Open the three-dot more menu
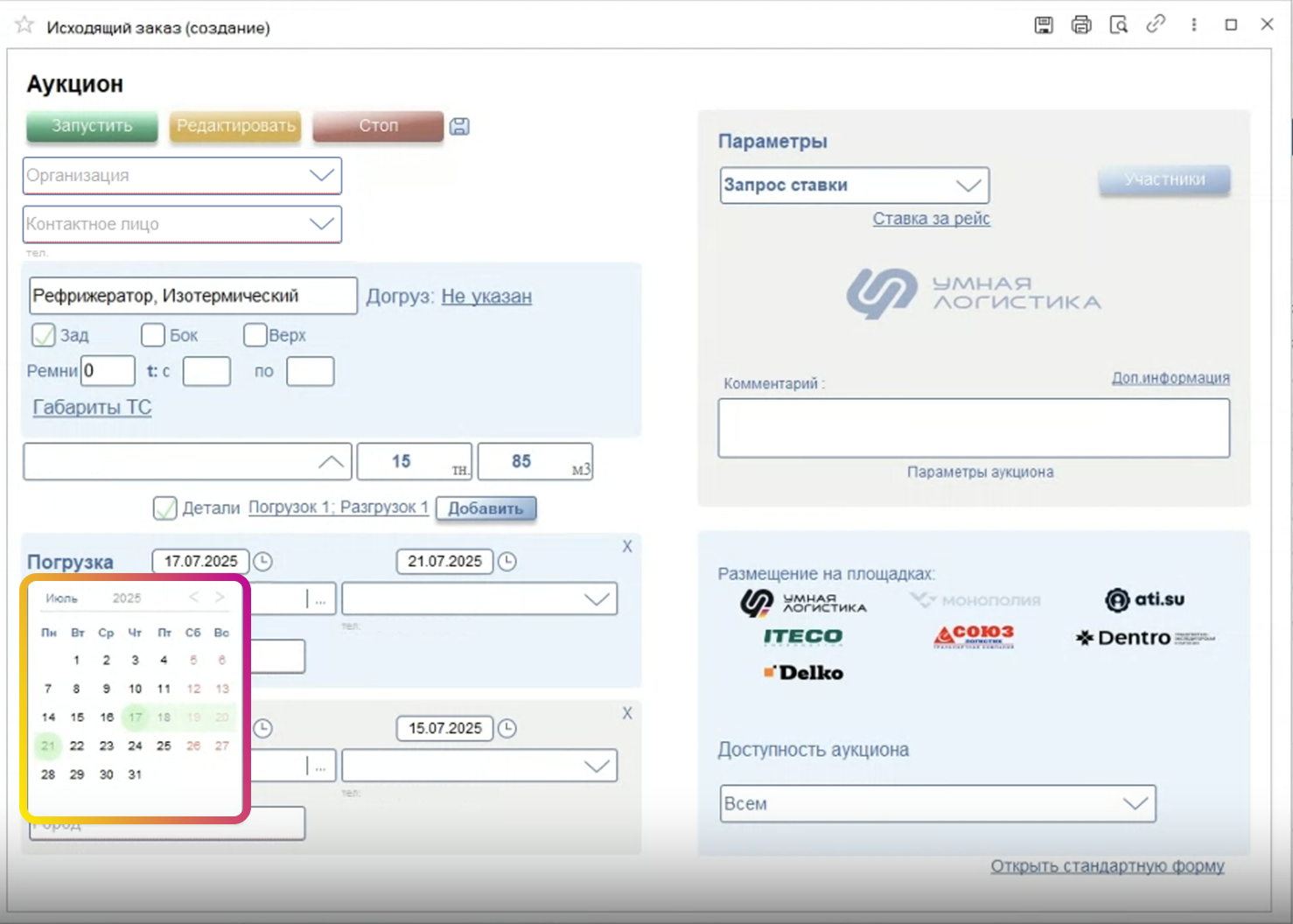The image size is (1293, 924). point(1194,24)
